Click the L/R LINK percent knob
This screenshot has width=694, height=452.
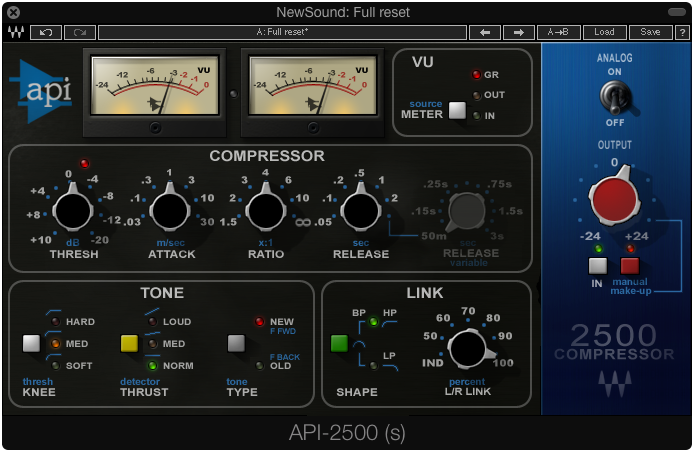tap(469, 349)
